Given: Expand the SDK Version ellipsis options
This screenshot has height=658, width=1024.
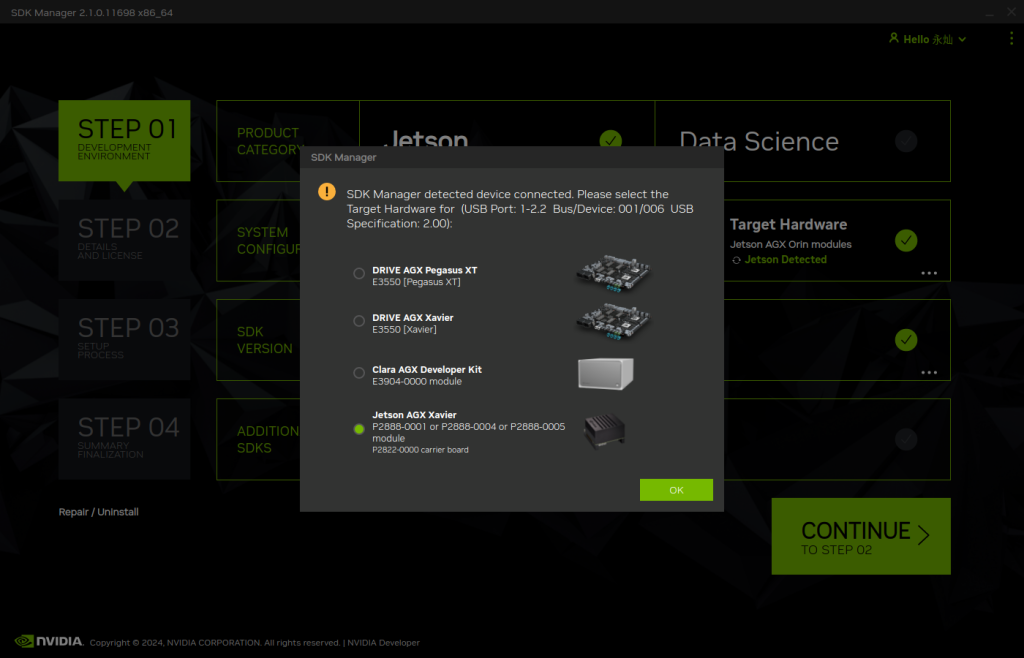Looking at the screenshot, I should click(929, 372).
